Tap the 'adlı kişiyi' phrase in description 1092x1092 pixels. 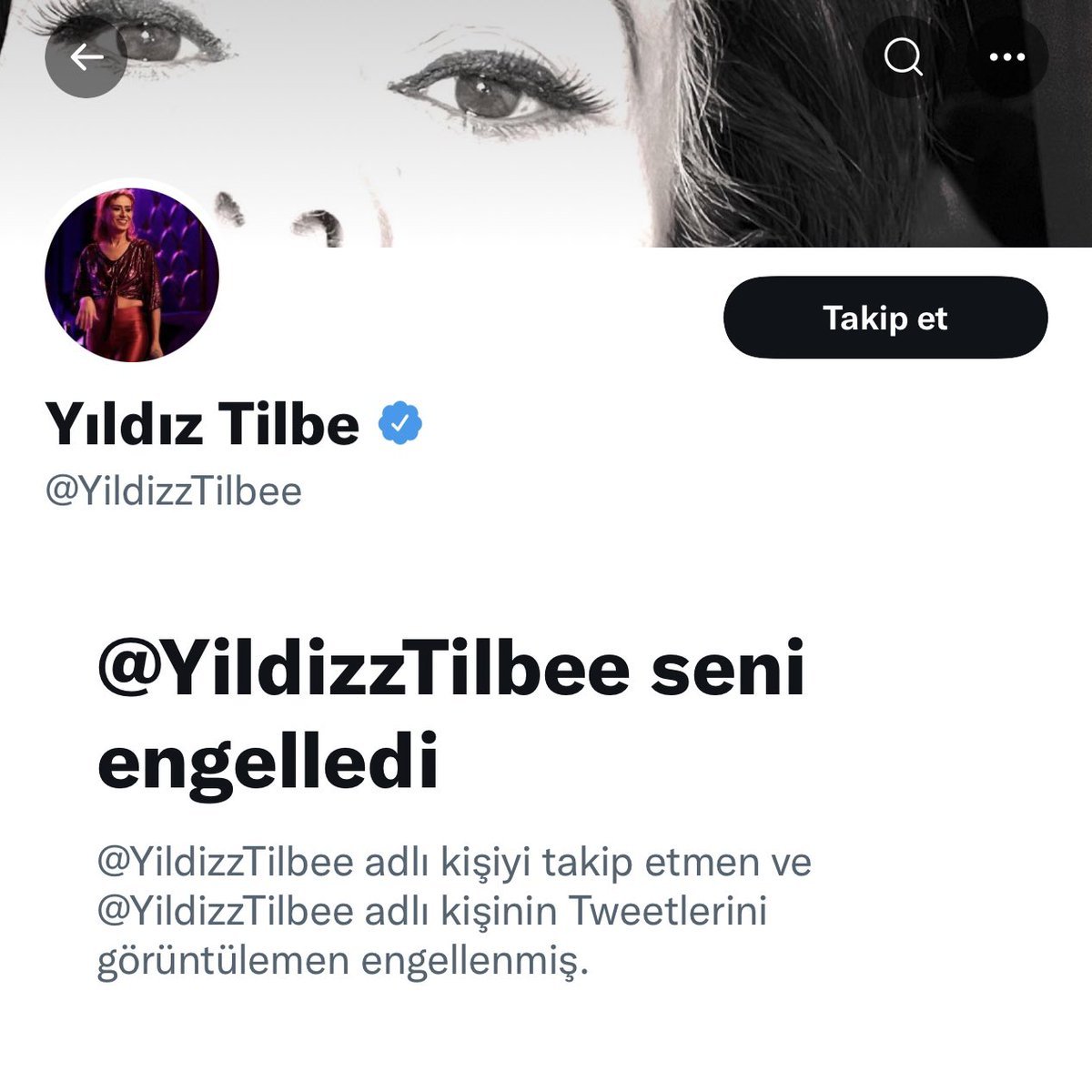click(x=448, y=863)
